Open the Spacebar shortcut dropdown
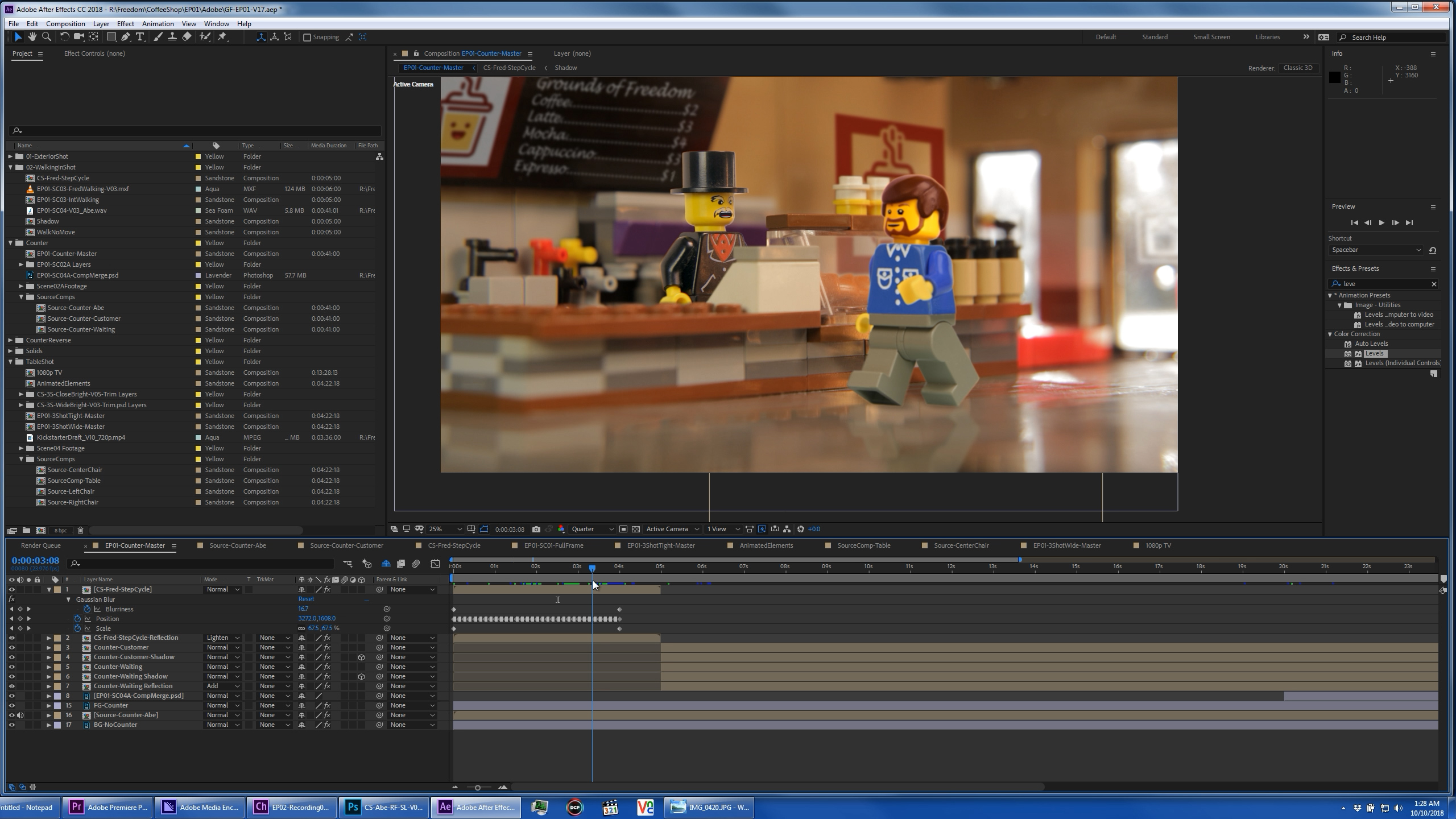This screenshot has height=819, width=1456. (x=1375, y=250)
